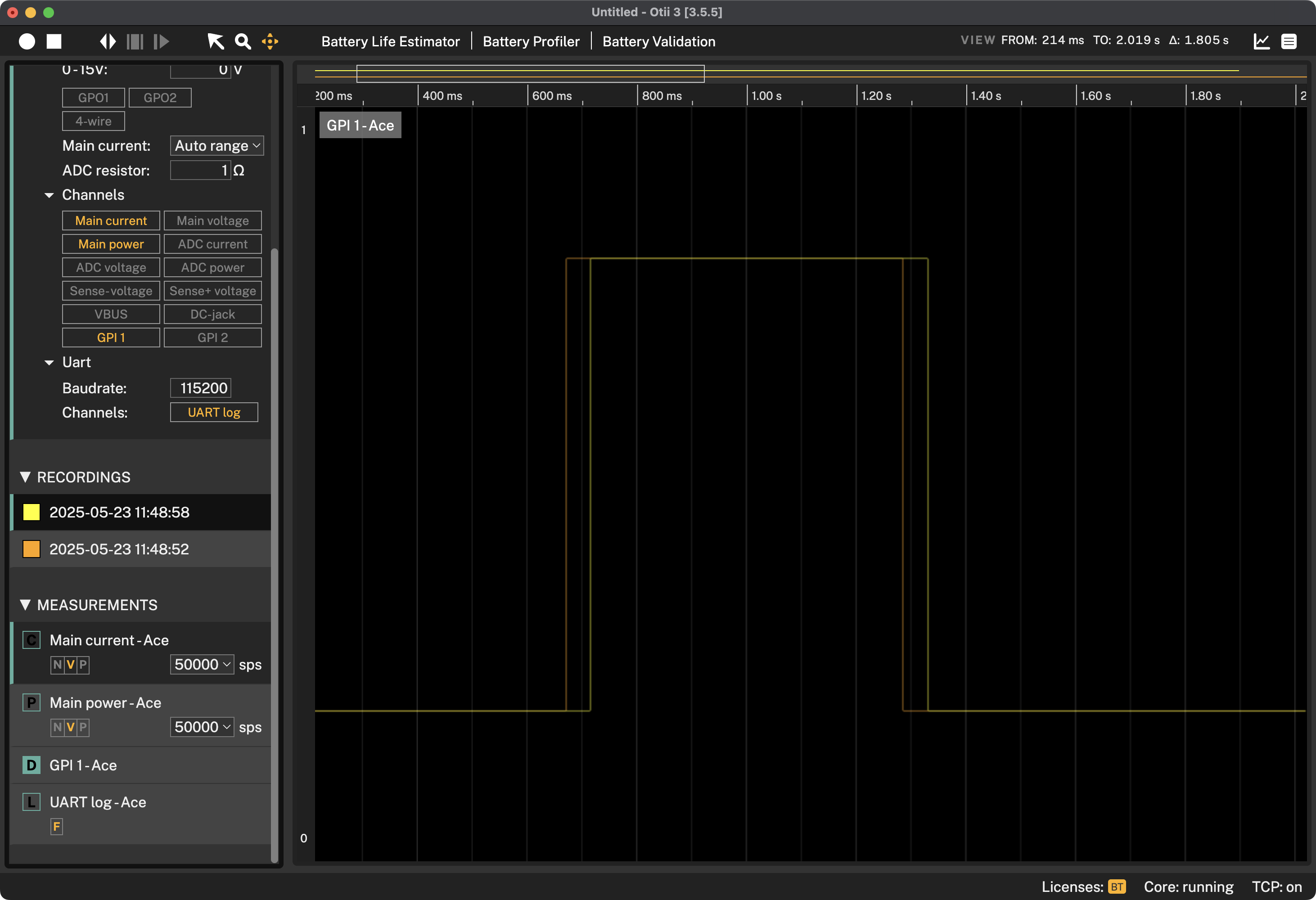Click the step-forward play icon
This screenshot has height=900, width=1316.
tap(162, 41)
